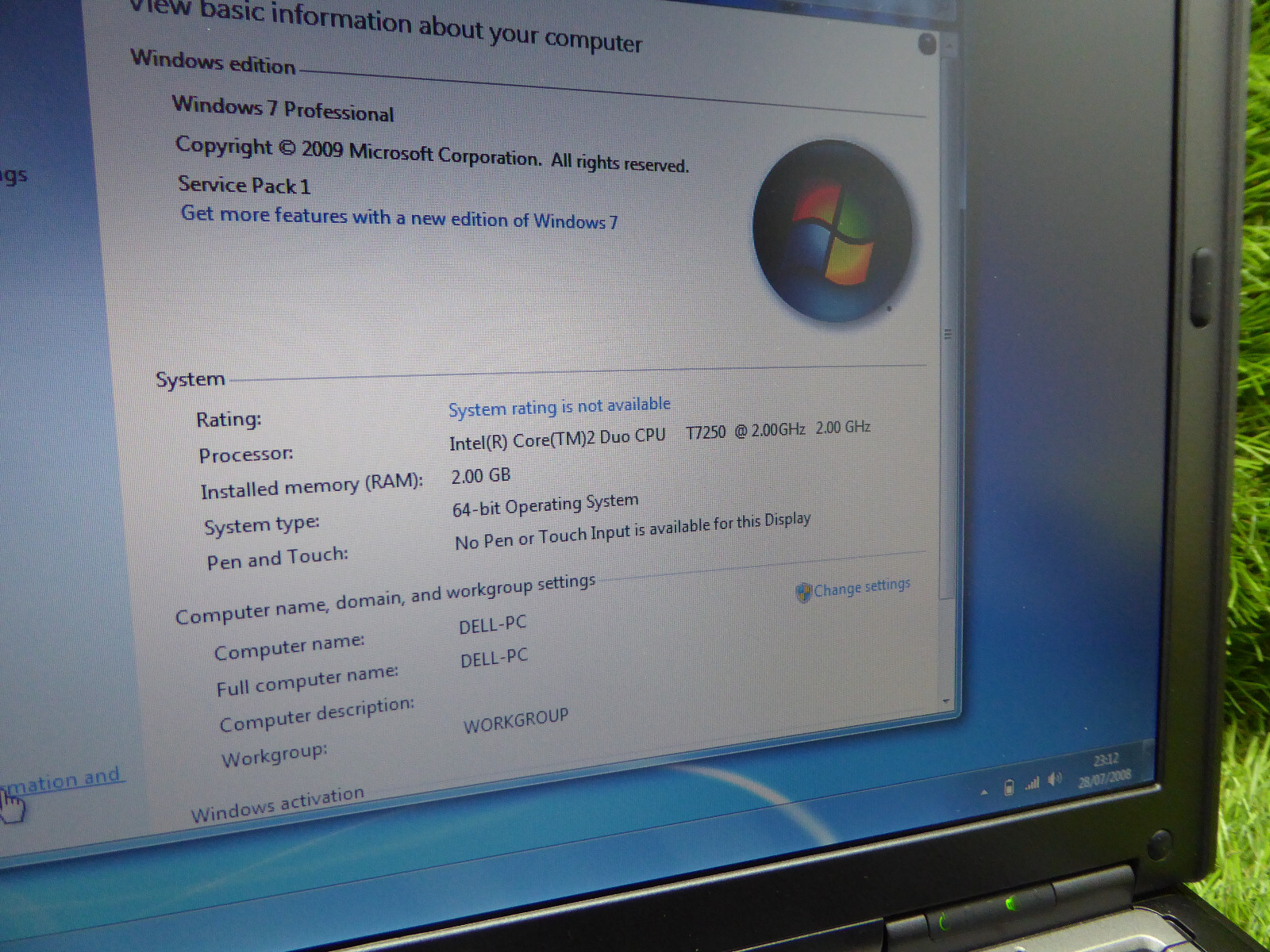
Task: Click the scrollbar down arrow of System window
Action: click(945, 701)
